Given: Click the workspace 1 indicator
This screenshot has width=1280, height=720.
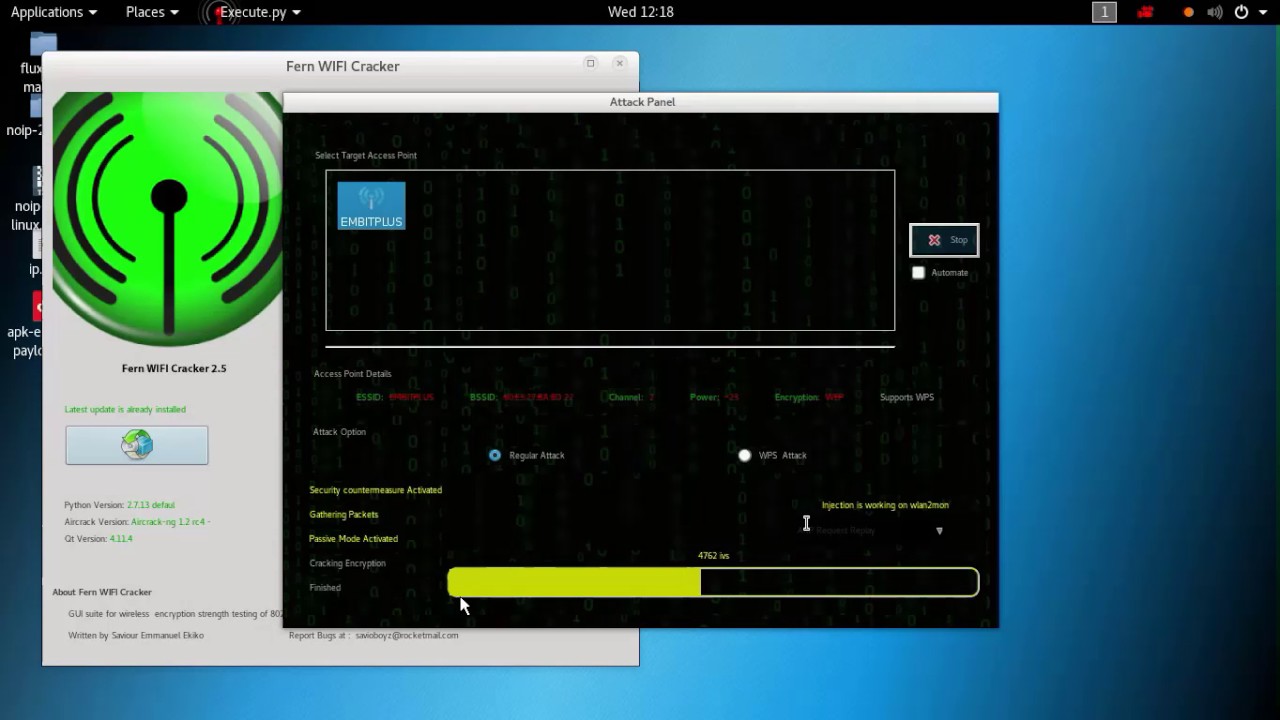Looking at the screenshot, I should [1104, 12].
